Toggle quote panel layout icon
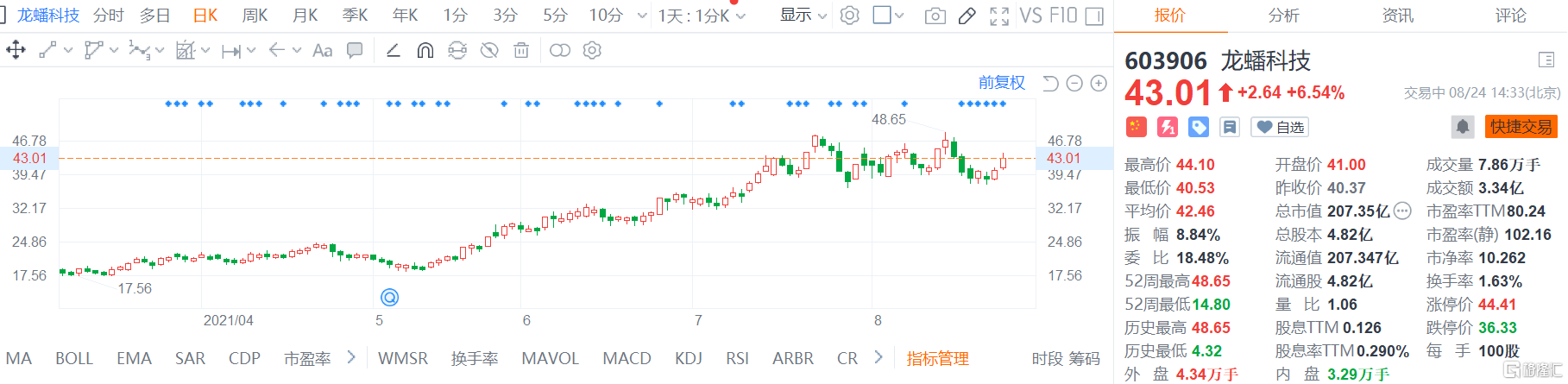Image resolution: width=1568 pixels, height=384 pixels. (1546, 60)
